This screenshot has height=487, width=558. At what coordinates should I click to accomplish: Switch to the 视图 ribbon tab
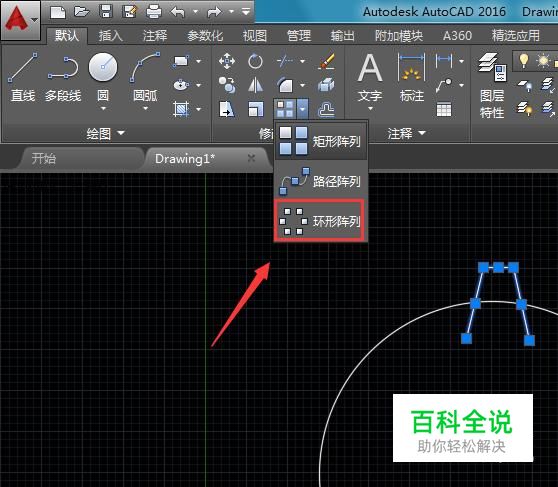click(255, 36)
